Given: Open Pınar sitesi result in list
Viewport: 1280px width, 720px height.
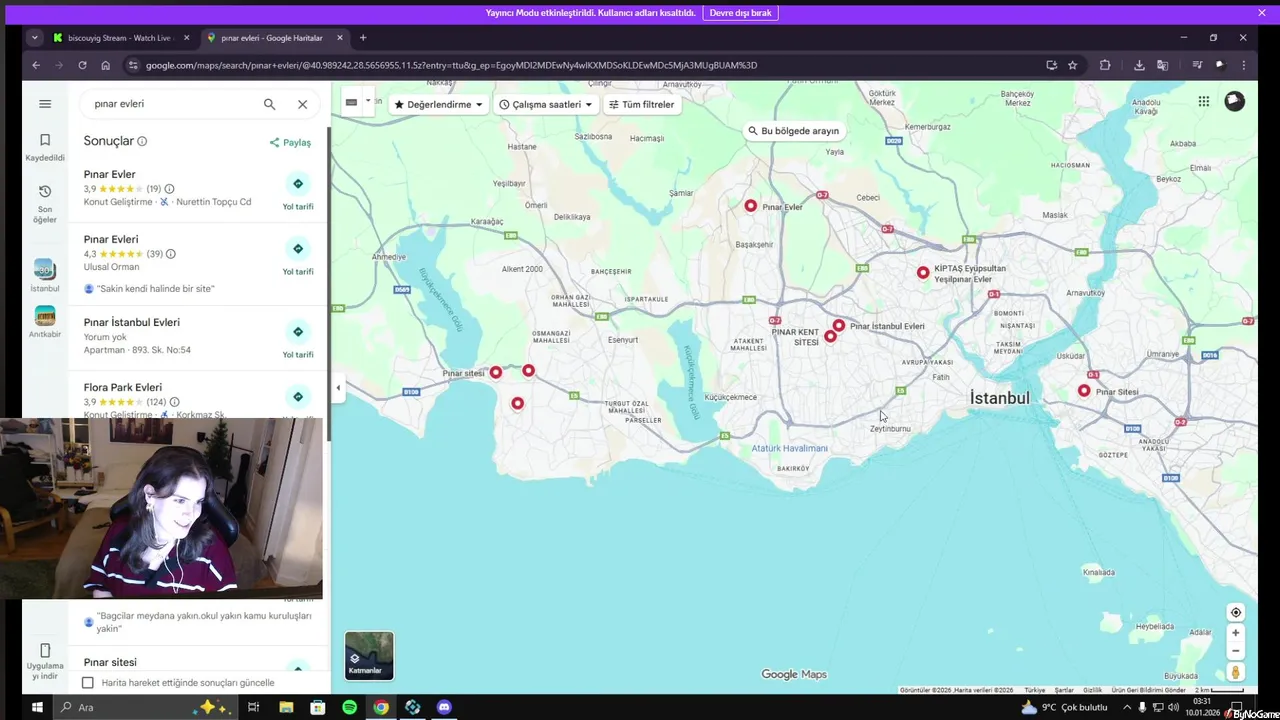Looking at the screenshot, I should [x=110, y=662].
